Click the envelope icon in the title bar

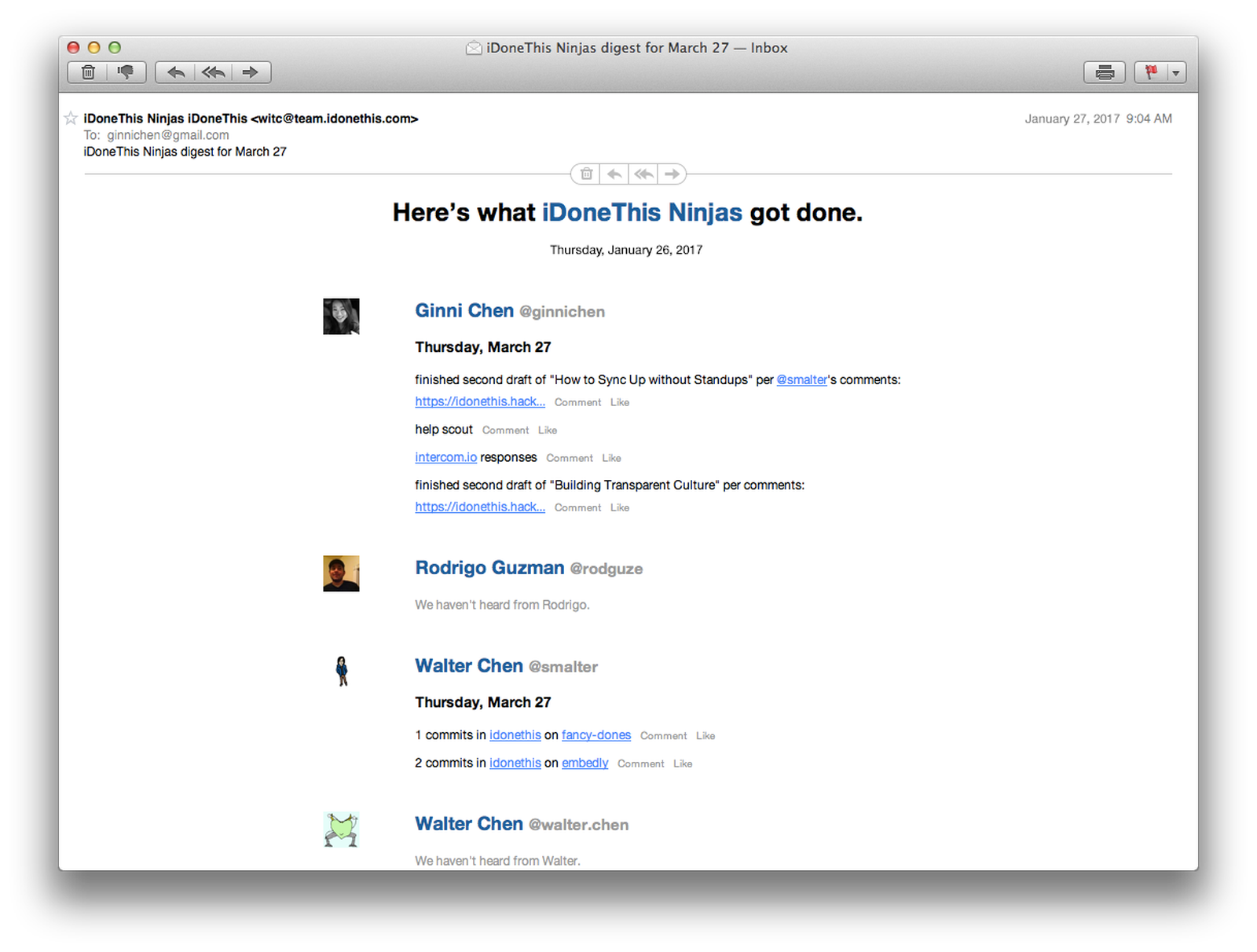pos(474,48)
